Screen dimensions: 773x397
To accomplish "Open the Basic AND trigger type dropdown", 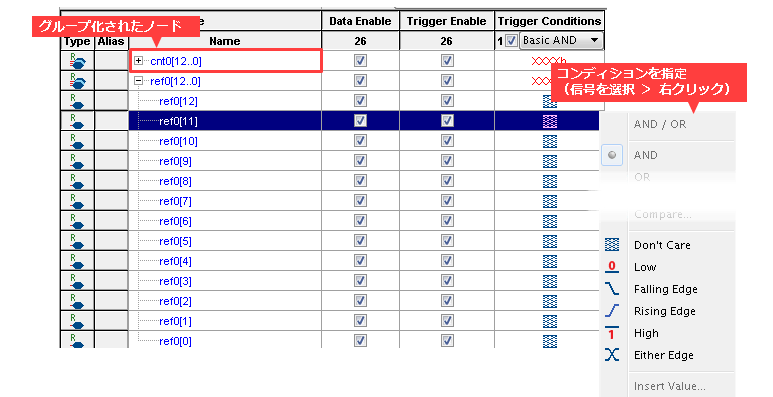I will tap(561, 40).
